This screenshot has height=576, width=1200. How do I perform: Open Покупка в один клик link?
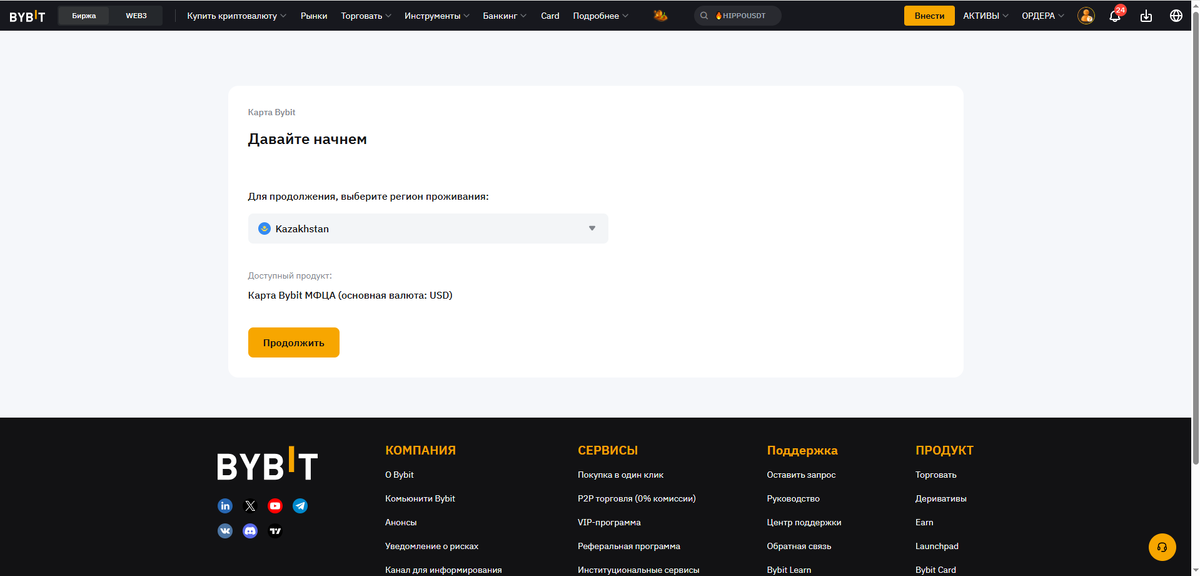pos(621,474)
